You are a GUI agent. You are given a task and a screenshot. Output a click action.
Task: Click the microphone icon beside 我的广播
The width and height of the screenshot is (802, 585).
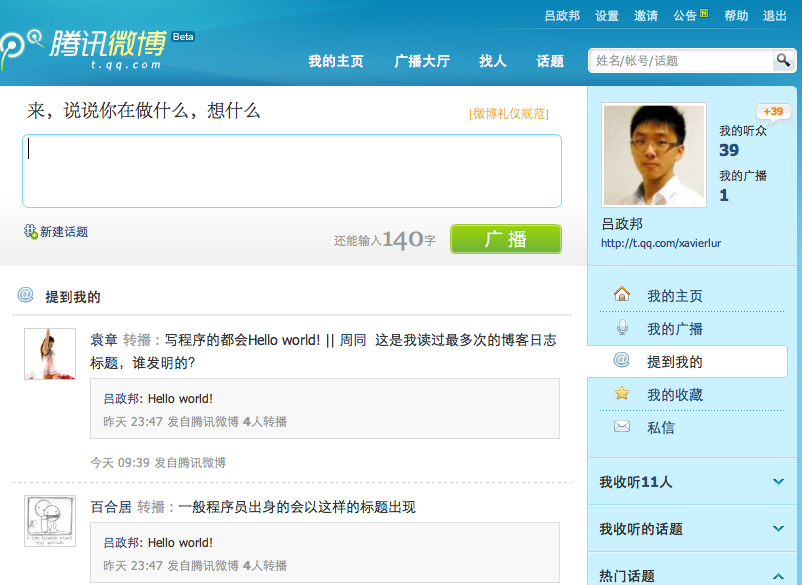[622, 328]
